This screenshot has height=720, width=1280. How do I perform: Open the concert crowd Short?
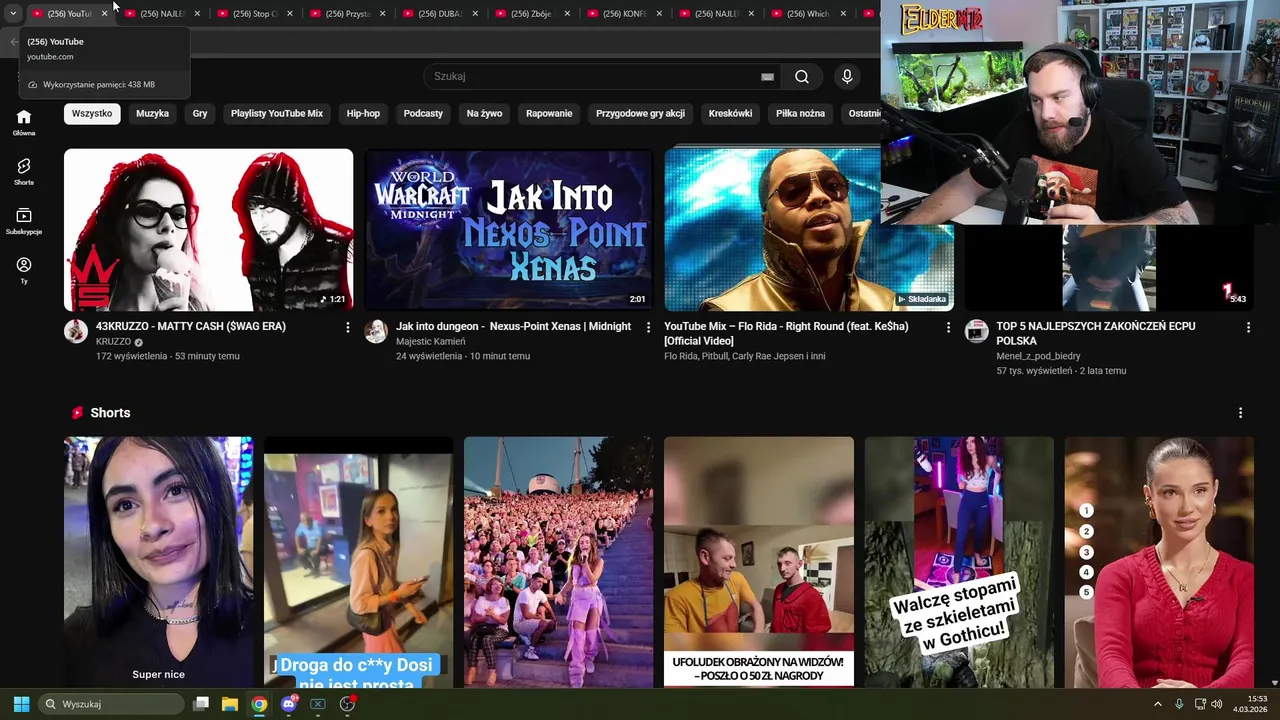coord(558,562)
